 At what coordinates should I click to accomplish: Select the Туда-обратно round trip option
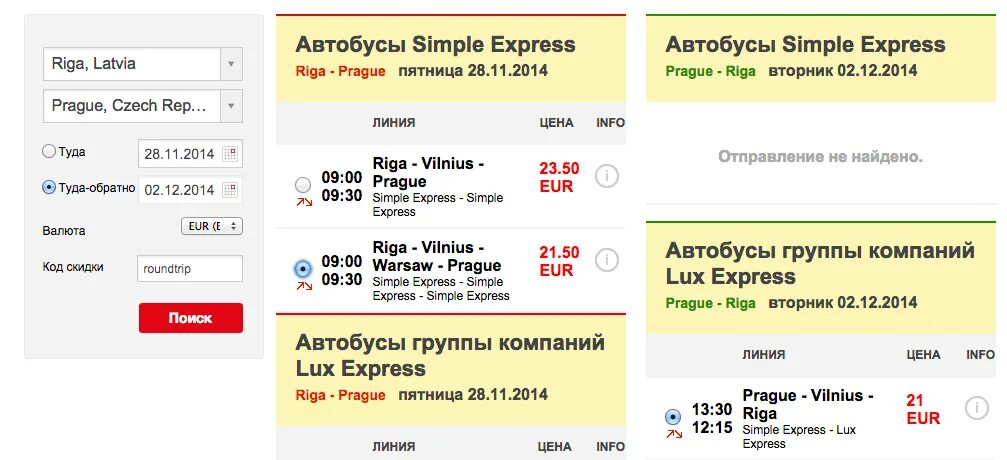coord(49,188)
